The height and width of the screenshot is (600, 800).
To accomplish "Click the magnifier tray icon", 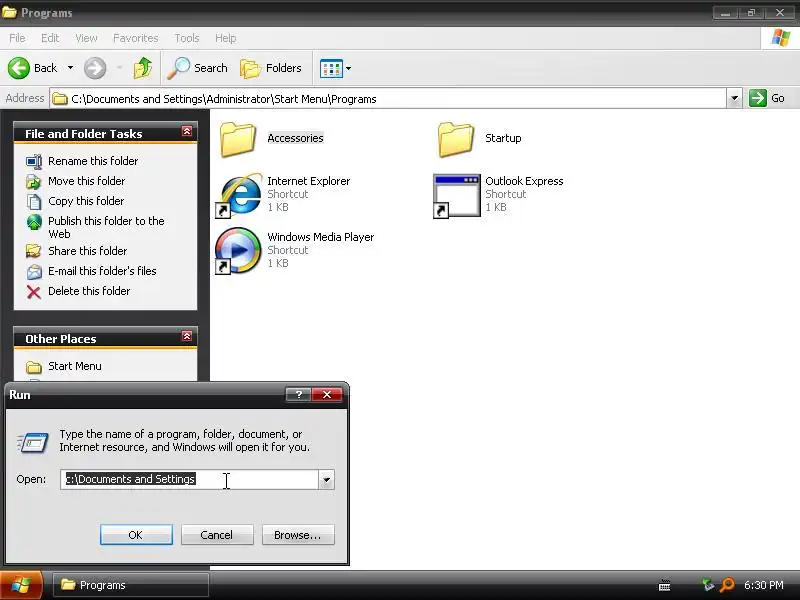I will 727,585.
